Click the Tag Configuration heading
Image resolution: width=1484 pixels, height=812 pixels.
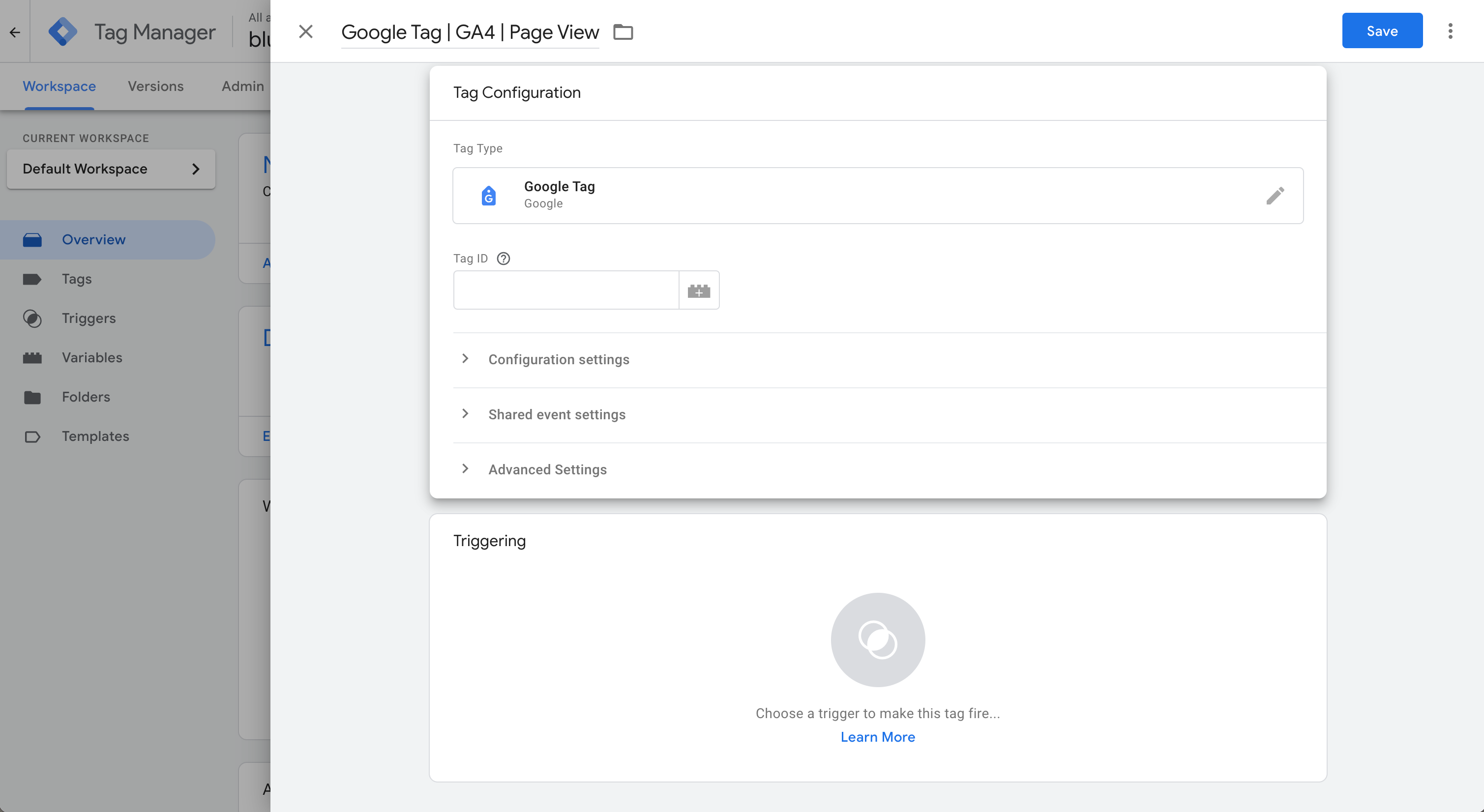pyautogui.click(x=517, y=93)
